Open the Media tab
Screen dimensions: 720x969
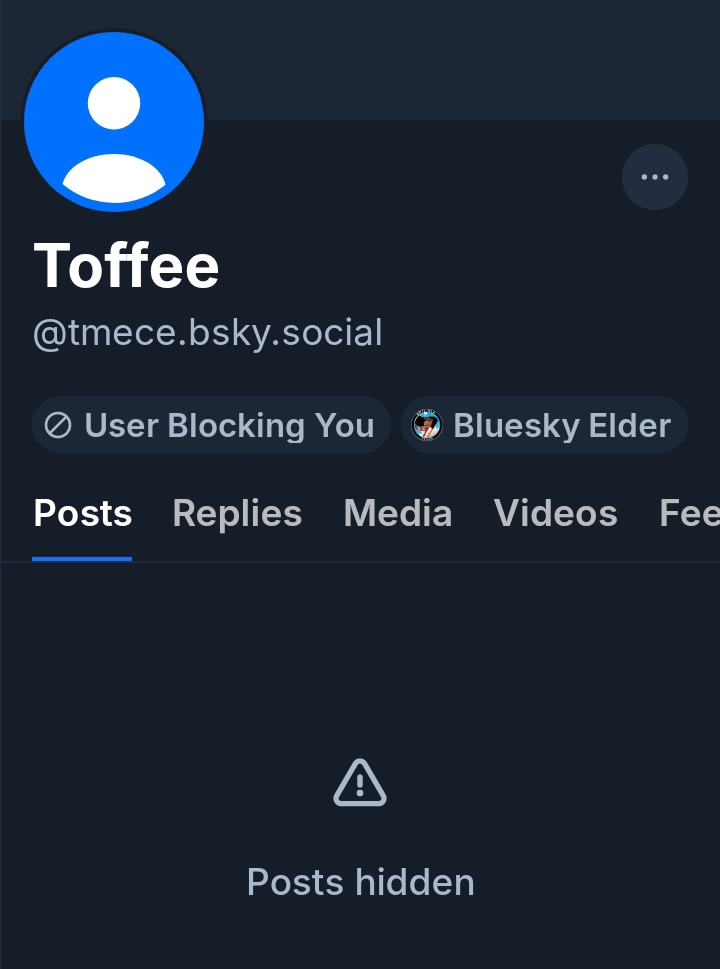(x=398, y=513)
